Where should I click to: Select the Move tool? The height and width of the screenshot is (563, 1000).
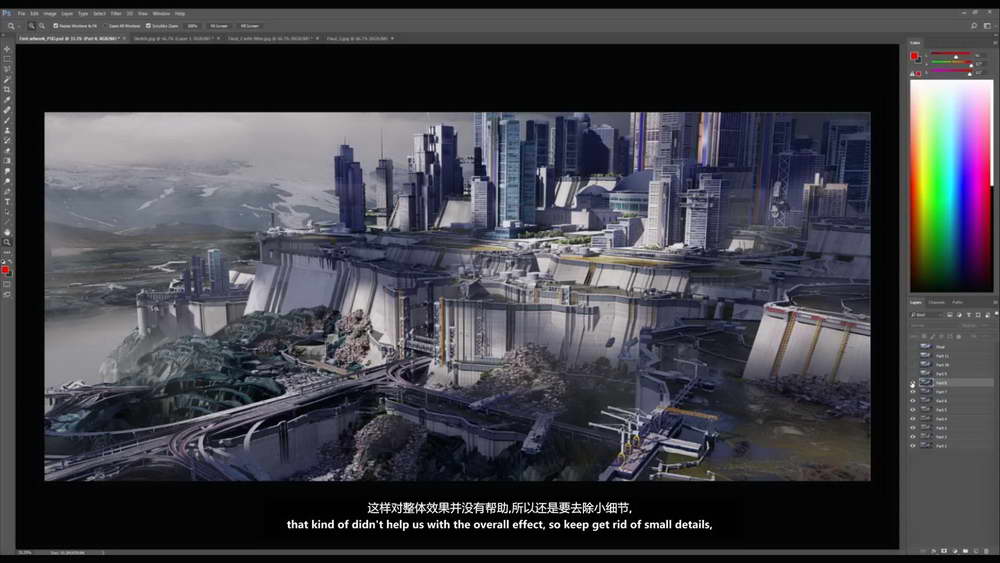tap(7, 49)
